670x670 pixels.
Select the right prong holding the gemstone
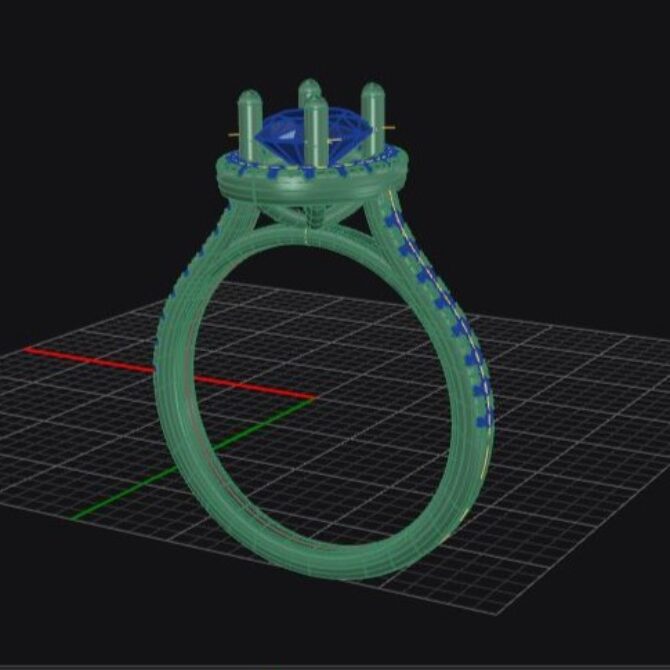click(x=373, y=118)
